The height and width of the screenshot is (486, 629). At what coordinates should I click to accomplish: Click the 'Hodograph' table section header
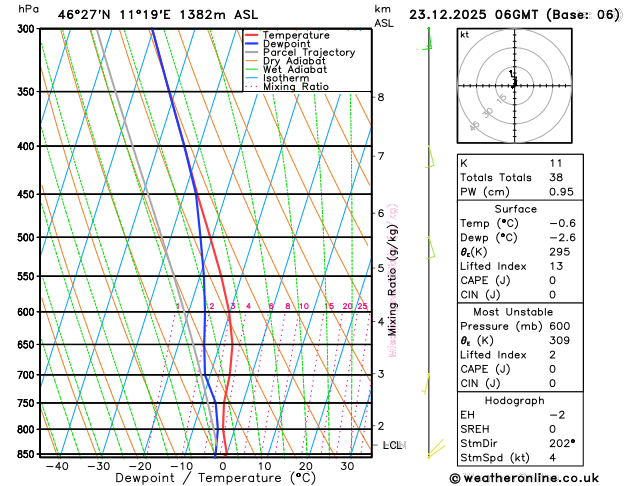515,401
